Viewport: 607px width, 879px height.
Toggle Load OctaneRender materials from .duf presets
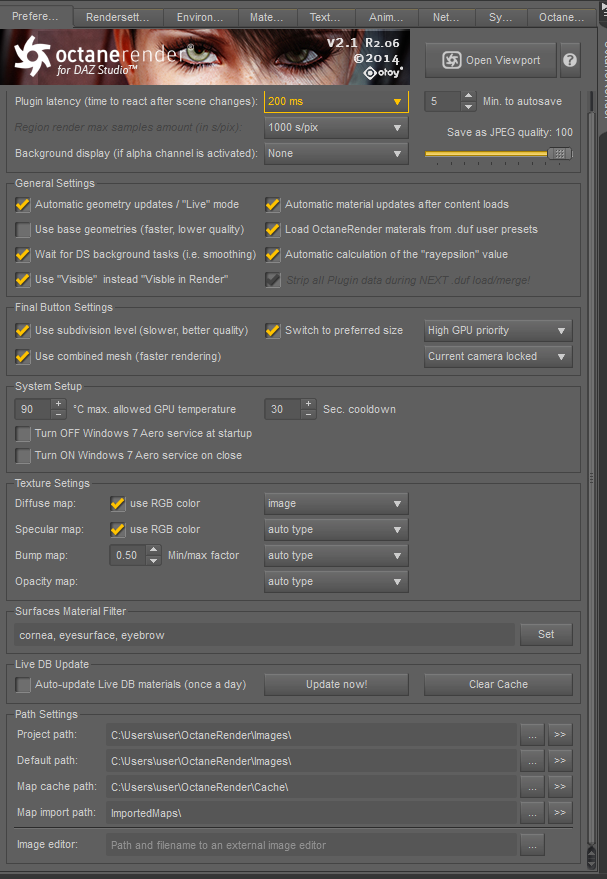point(273,229)
